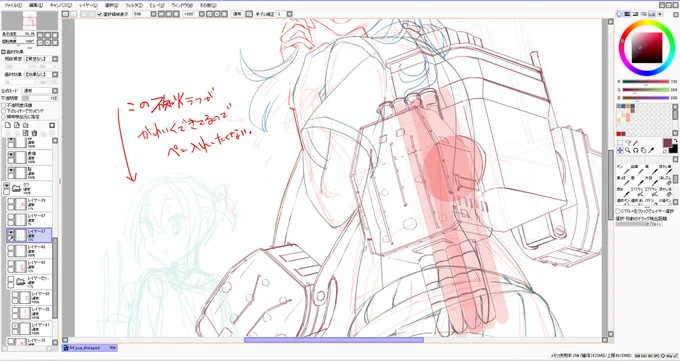This screenshot has height=361, width=680.
Task: Enable 領域検出元に指定 checkbox
Action: tap(4, 116)
